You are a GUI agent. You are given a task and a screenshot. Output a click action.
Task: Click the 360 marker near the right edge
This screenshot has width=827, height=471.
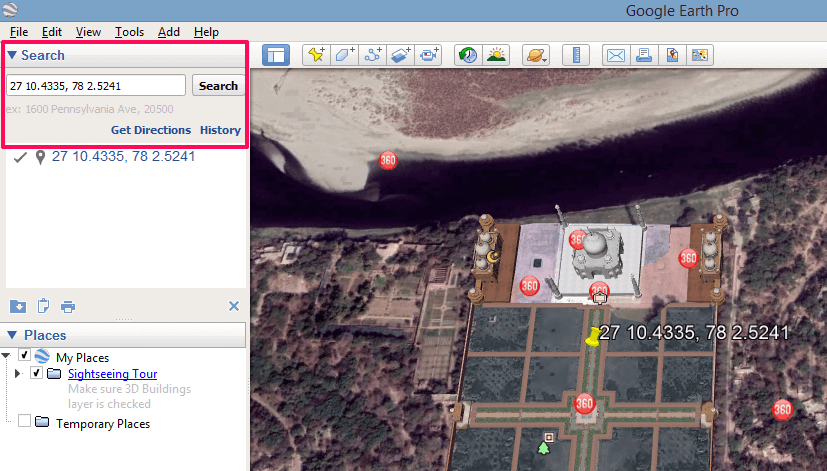click(782, 409)
